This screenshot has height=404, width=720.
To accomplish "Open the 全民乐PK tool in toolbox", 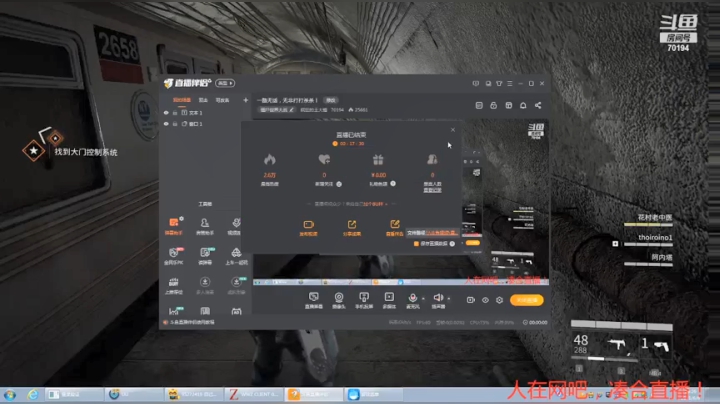I will pos(173,256).
